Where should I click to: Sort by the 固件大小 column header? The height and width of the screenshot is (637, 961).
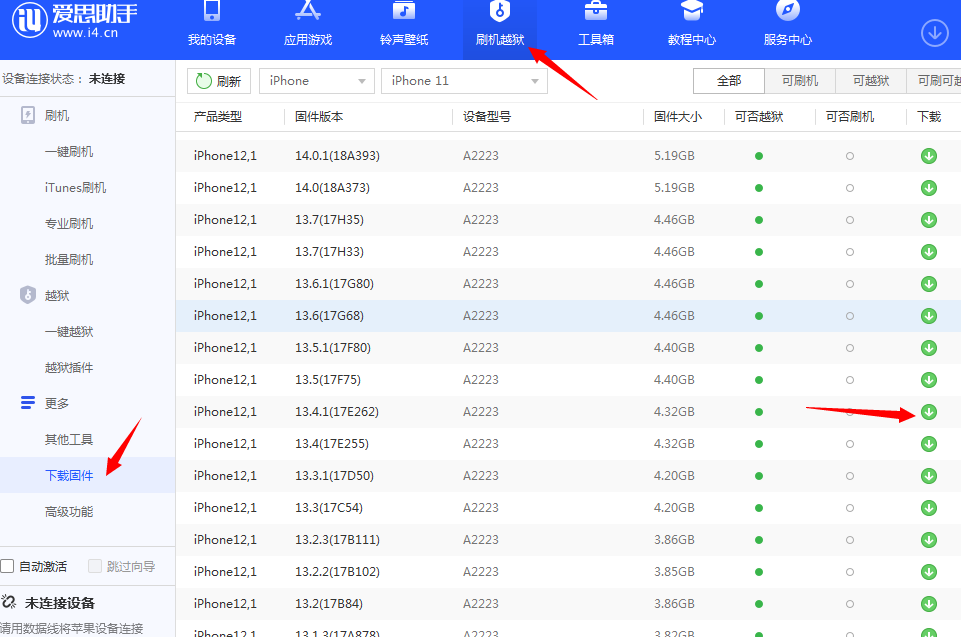click(678, 116)
